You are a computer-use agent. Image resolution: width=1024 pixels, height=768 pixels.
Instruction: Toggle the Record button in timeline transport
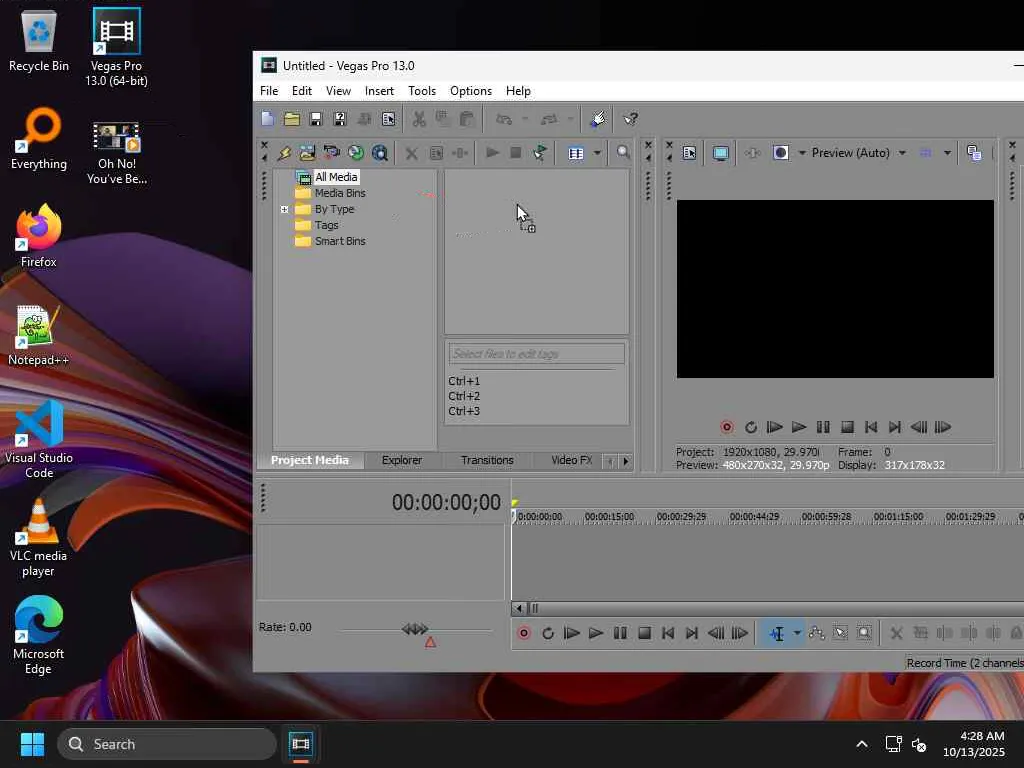pos(523,633)
